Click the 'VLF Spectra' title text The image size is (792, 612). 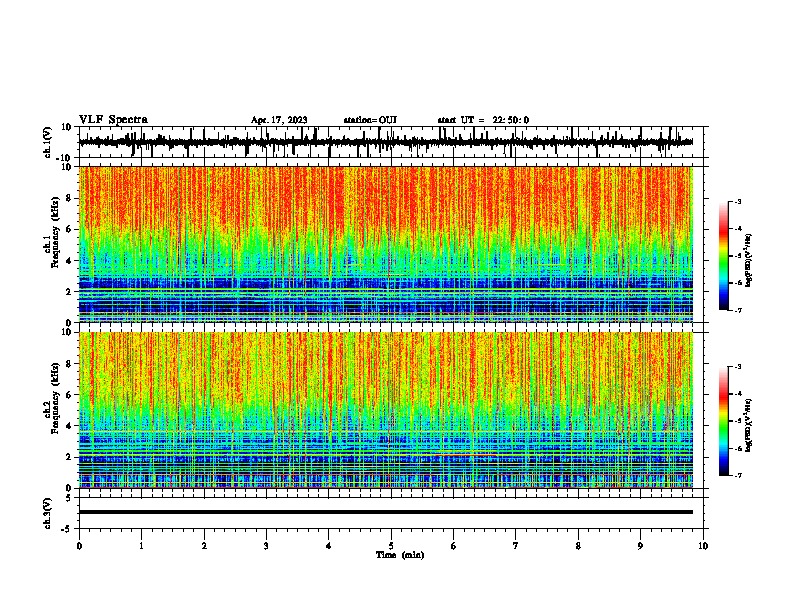pyautogui.click(x=113, y=120)
